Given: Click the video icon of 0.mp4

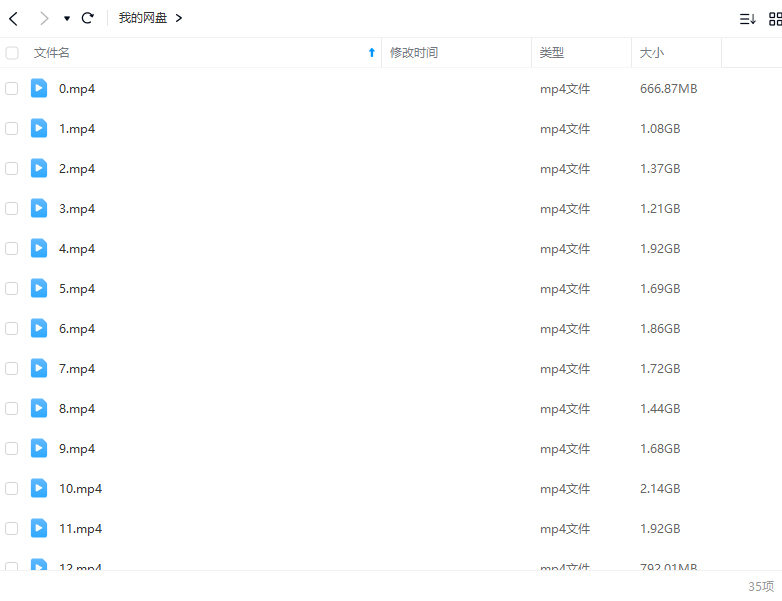Looking at the screenshot, I should (39, 88).
